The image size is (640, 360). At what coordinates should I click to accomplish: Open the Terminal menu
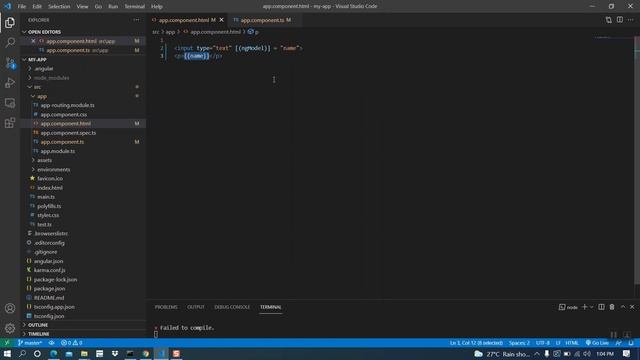(x=135, y=7)
